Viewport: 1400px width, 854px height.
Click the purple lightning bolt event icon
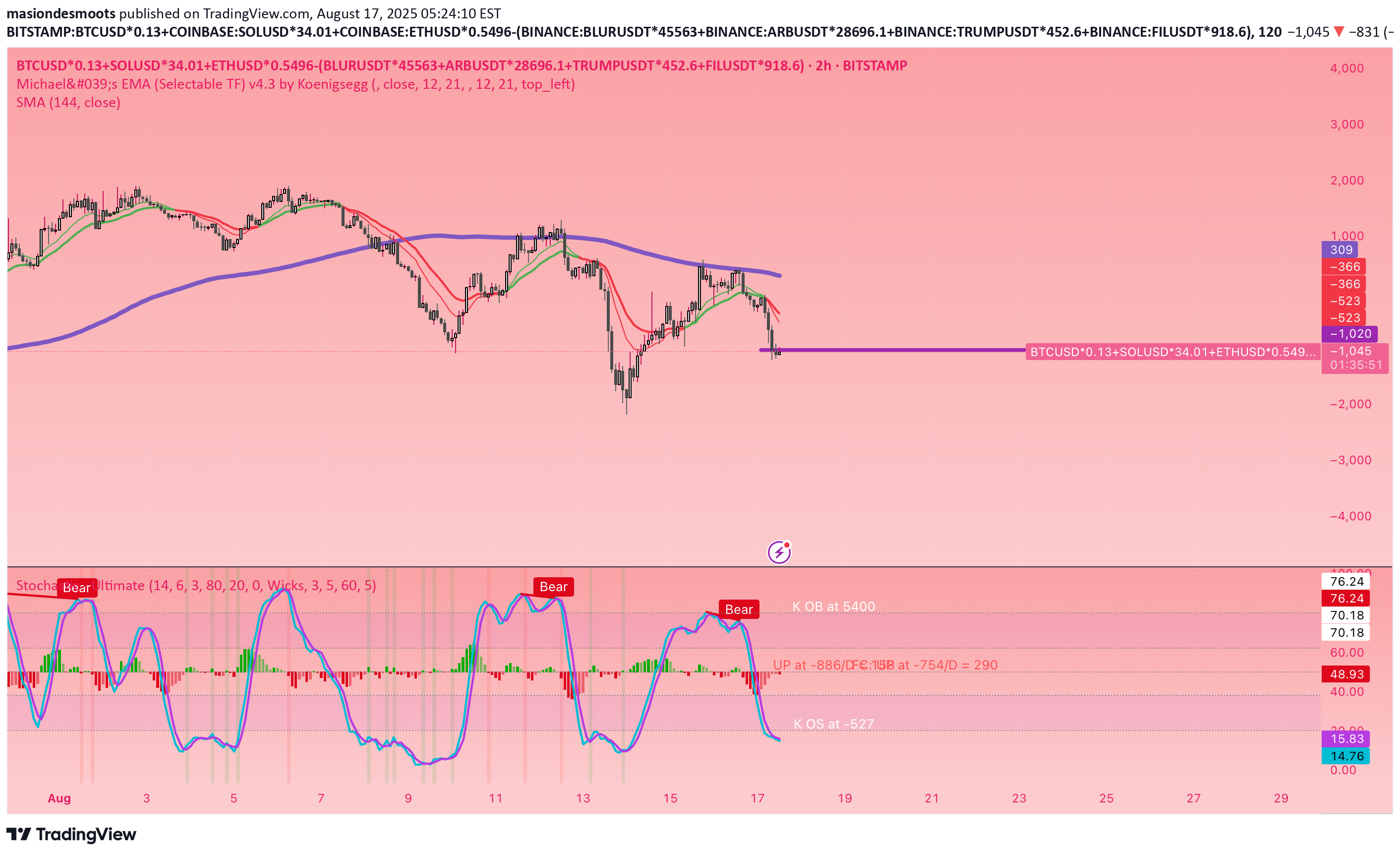pyautogui.click(x=779, y=551)
